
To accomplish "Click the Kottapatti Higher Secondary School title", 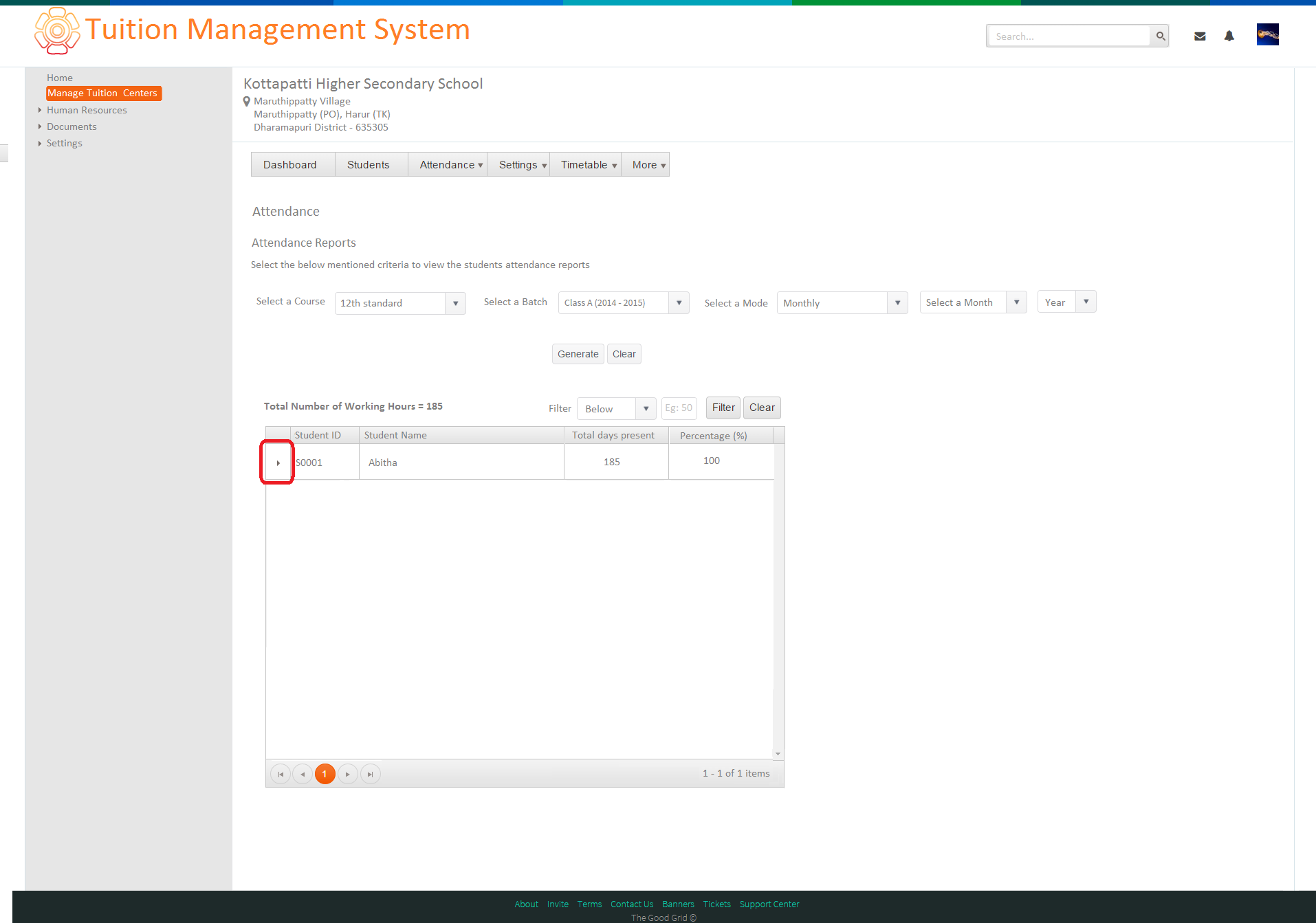I will (363, 84).
